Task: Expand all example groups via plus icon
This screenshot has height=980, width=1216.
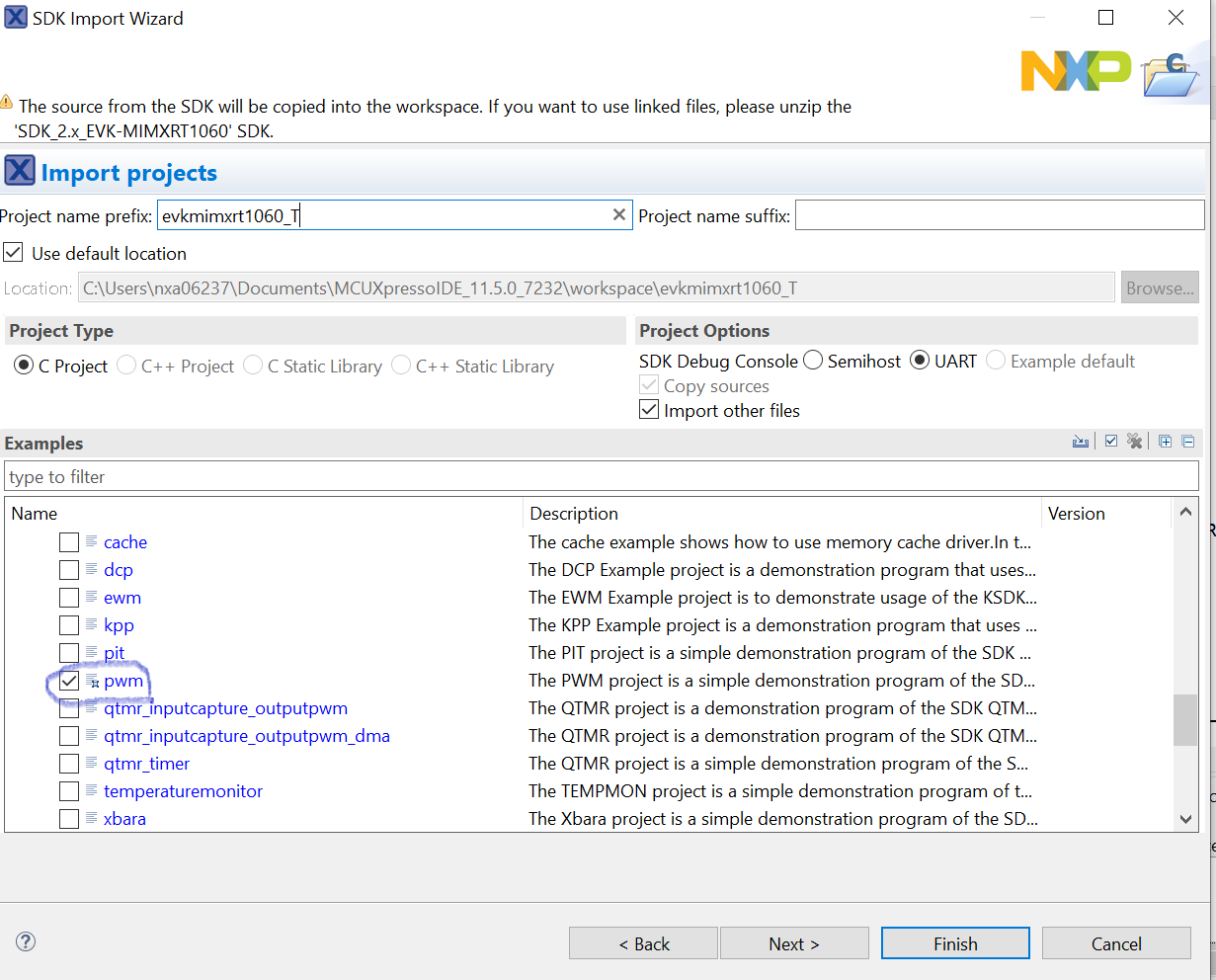Action: pyautogui.click(x=1165, y=442)
